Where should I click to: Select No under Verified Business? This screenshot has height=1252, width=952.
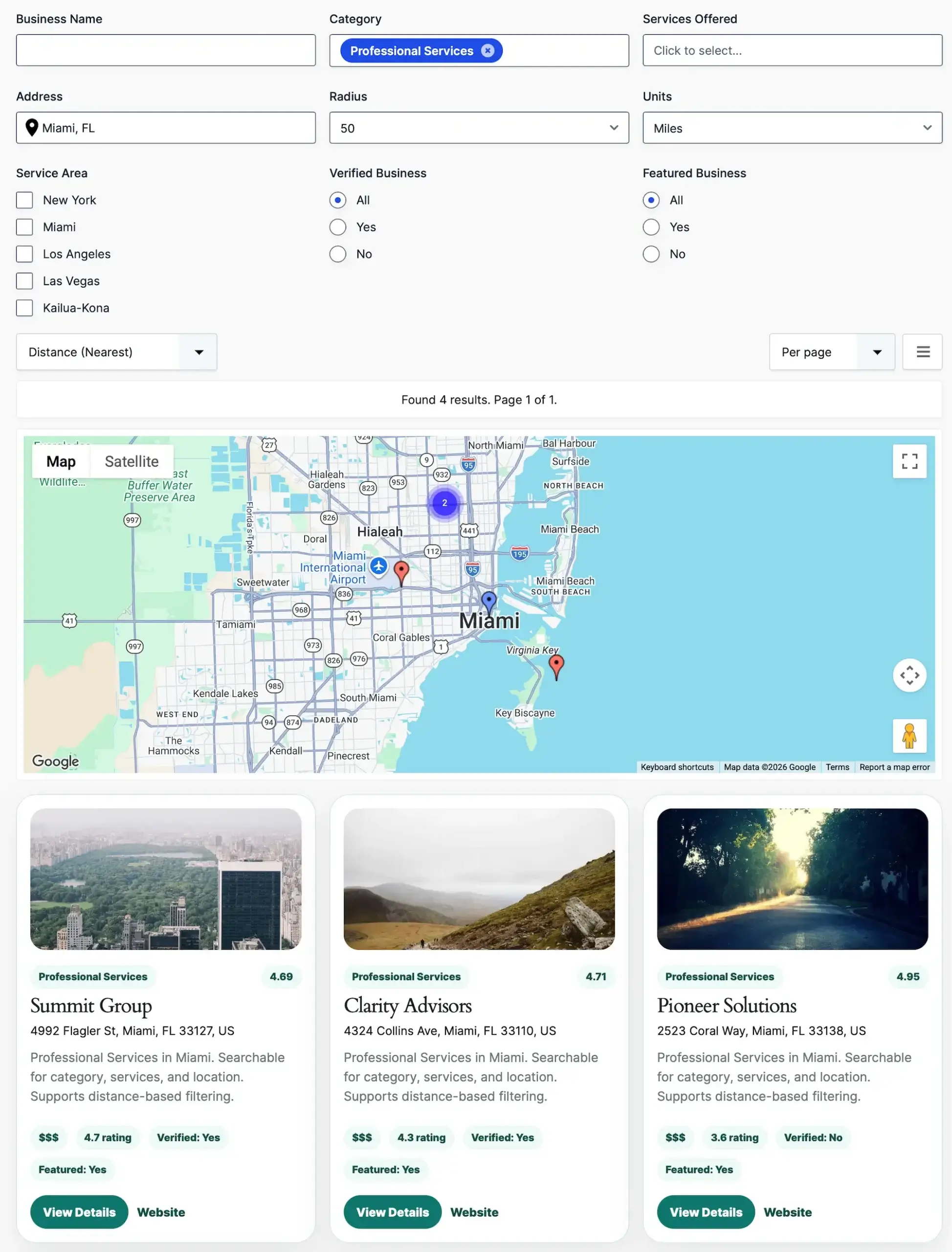click(338, 254)
